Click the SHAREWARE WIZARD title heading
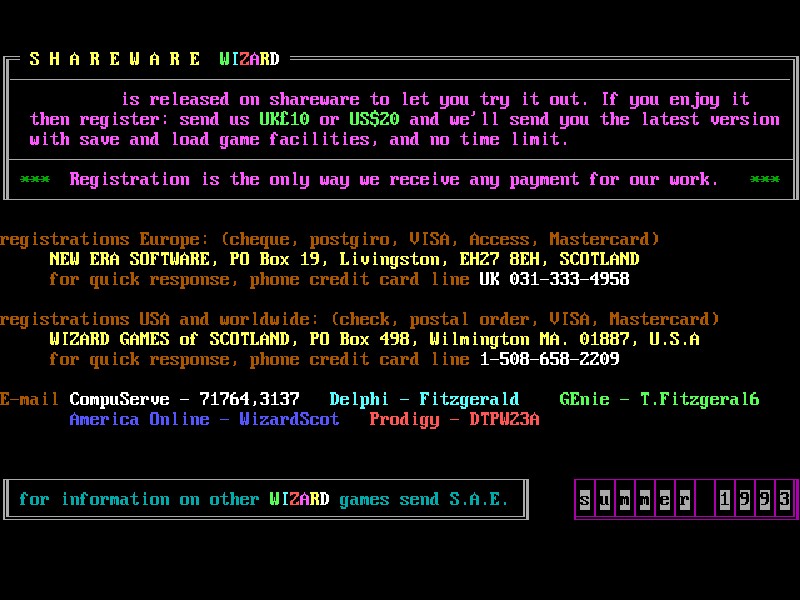 click(154, 59)
